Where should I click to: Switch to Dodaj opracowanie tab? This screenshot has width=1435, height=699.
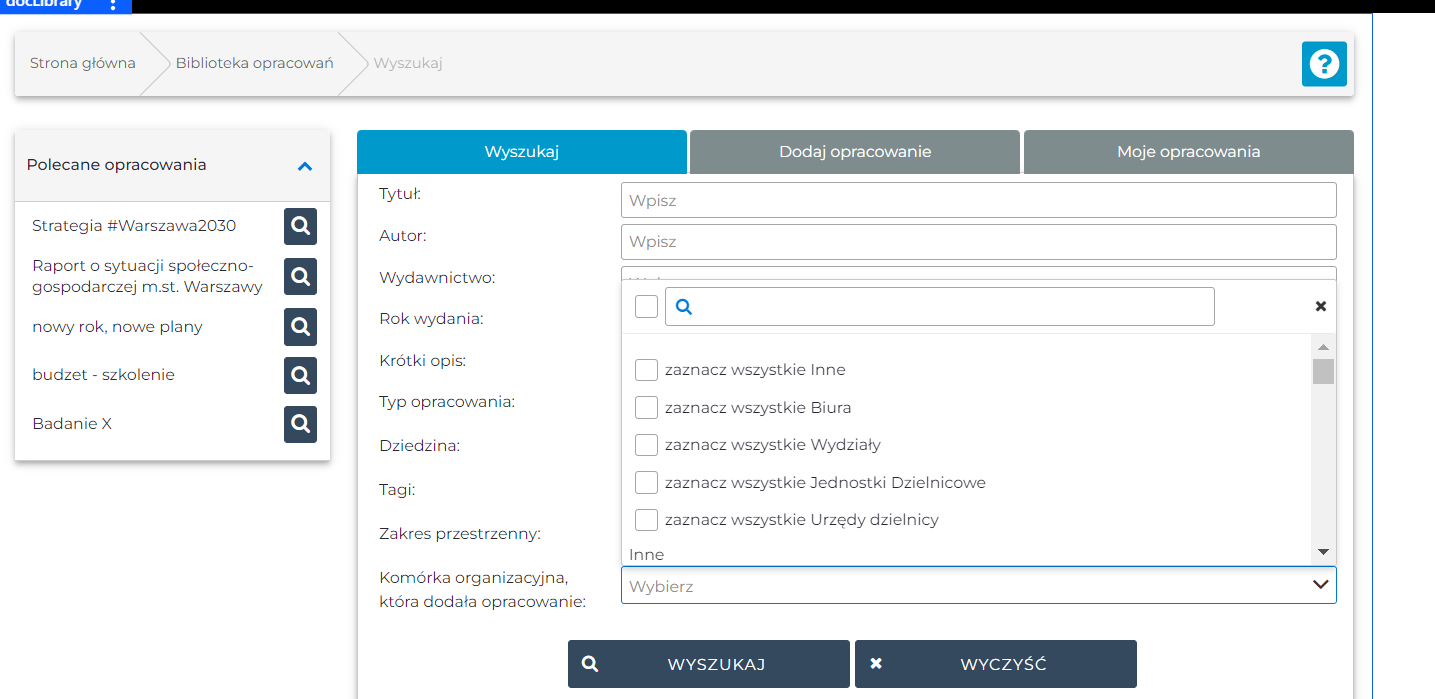[855, 152]
